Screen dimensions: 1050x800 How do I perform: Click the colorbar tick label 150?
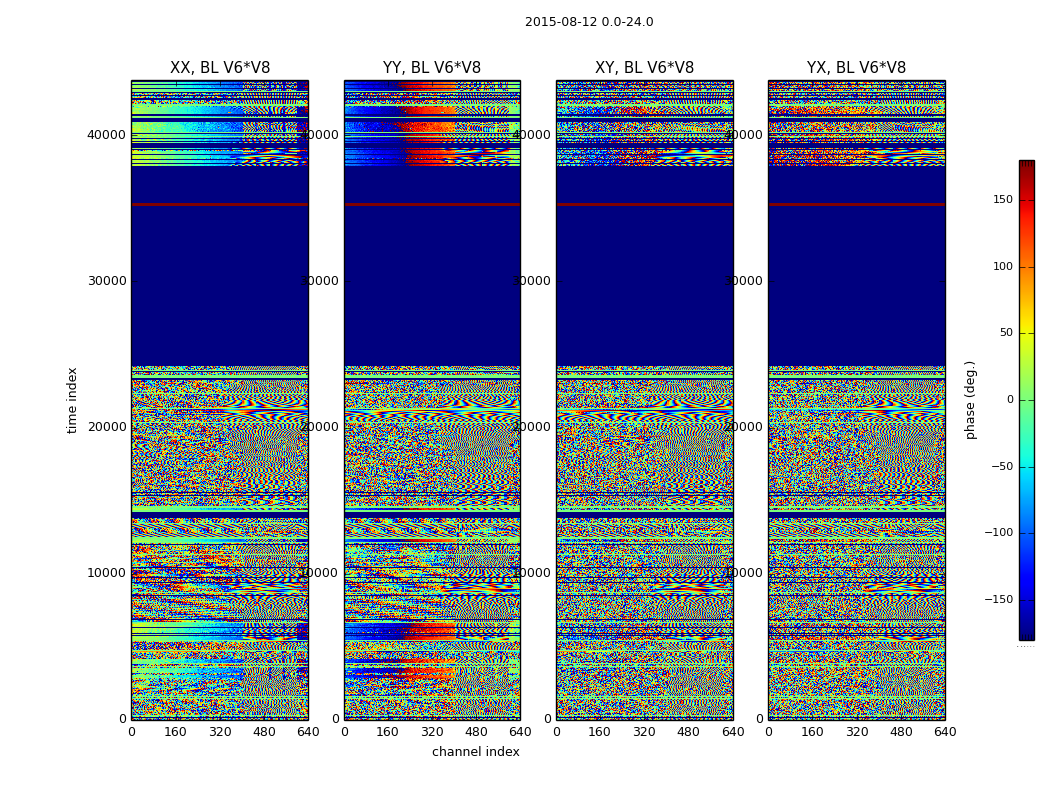(1003, 199)
